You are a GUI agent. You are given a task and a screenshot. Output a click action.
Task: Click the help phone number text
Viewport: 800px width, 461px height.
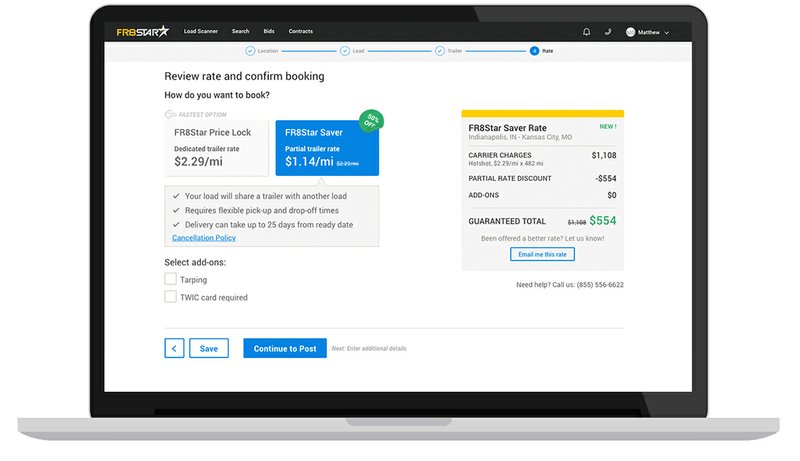tap(600, 285)
